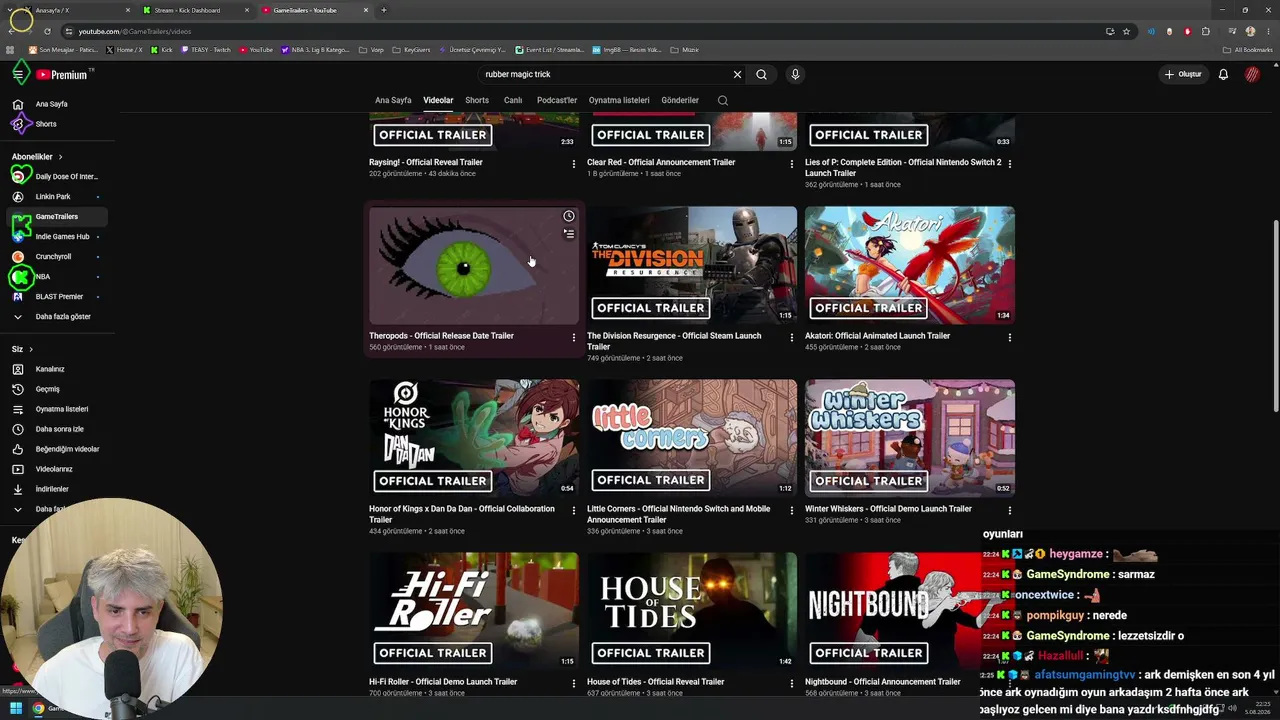This screenshot has width=1280, height=720.
Task: Clear the search box with X icon
Action: click(737, 74)
